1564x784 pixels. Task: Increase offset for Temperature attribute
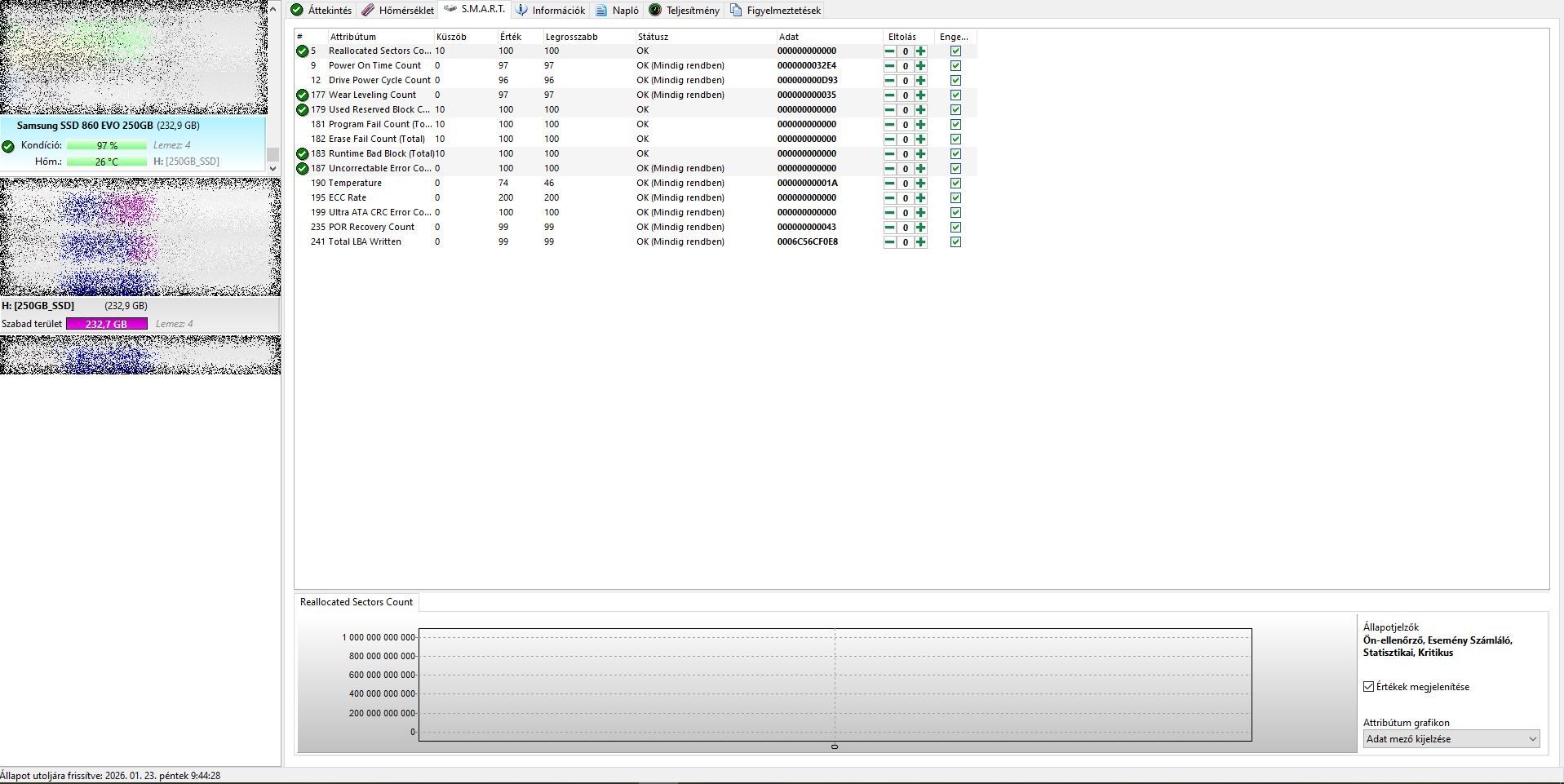[920, 184]
